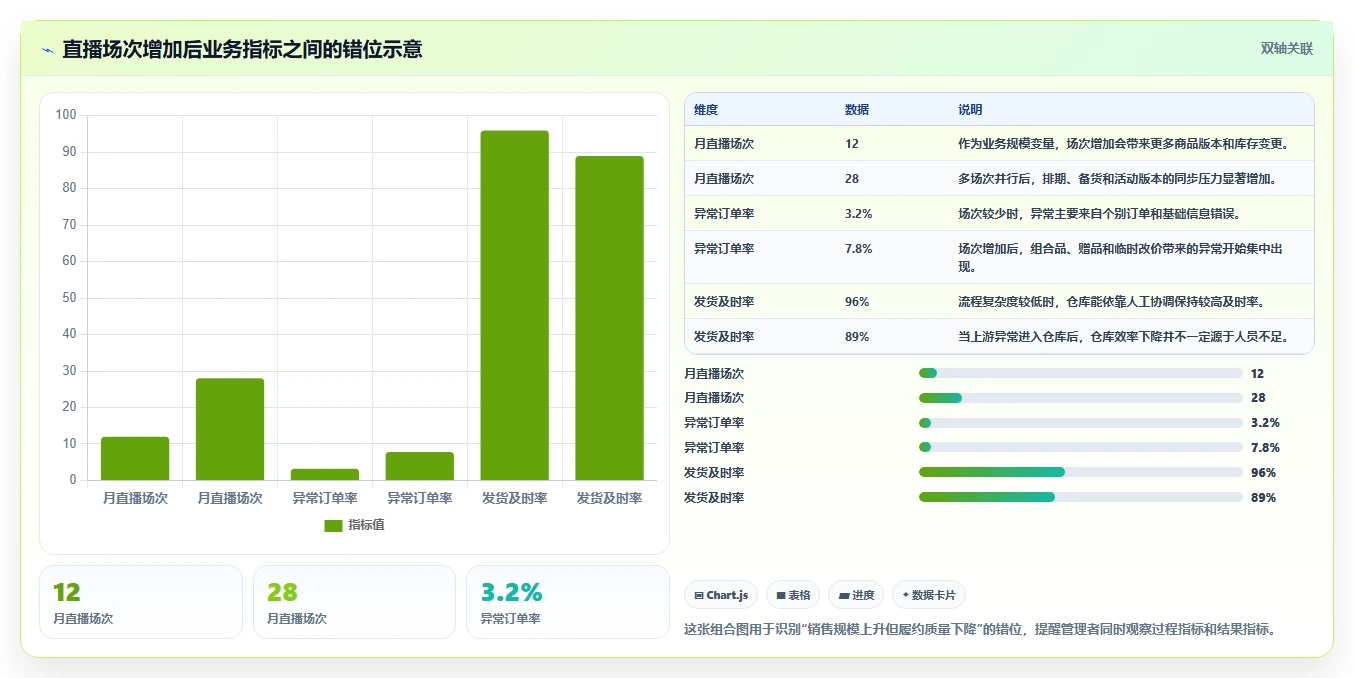Image resolution: width=1354 pixels, height=678 pixels.
Task: Click the footer note starting 这张组合图用于识别
Action: coord(980,629)
